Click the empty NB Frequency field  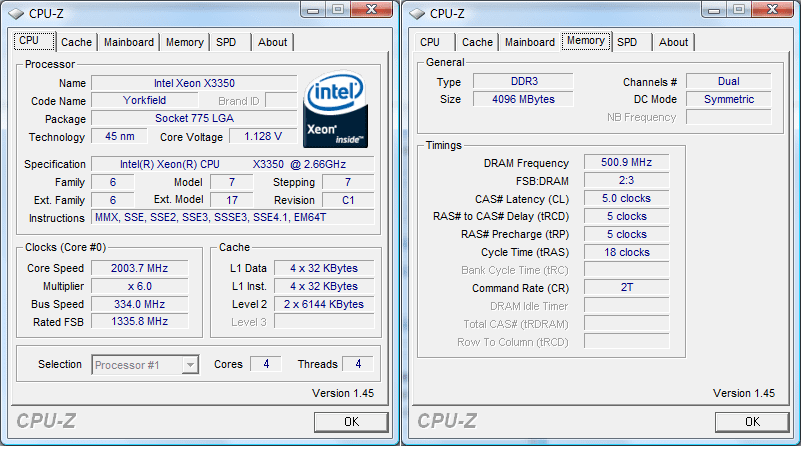(729, 117)
